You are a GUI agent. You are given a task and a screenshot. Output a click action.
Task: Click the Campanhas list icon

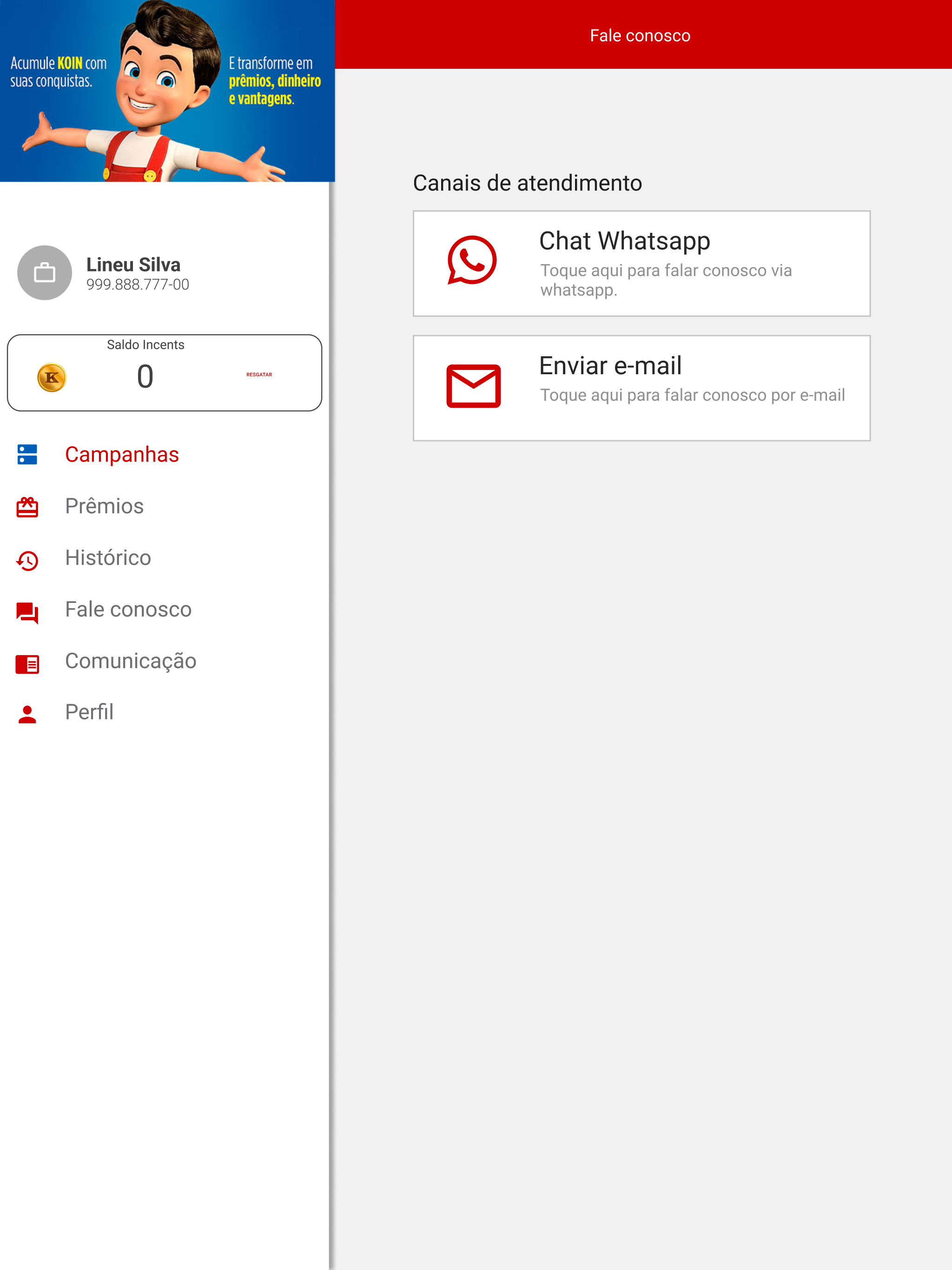27,454
